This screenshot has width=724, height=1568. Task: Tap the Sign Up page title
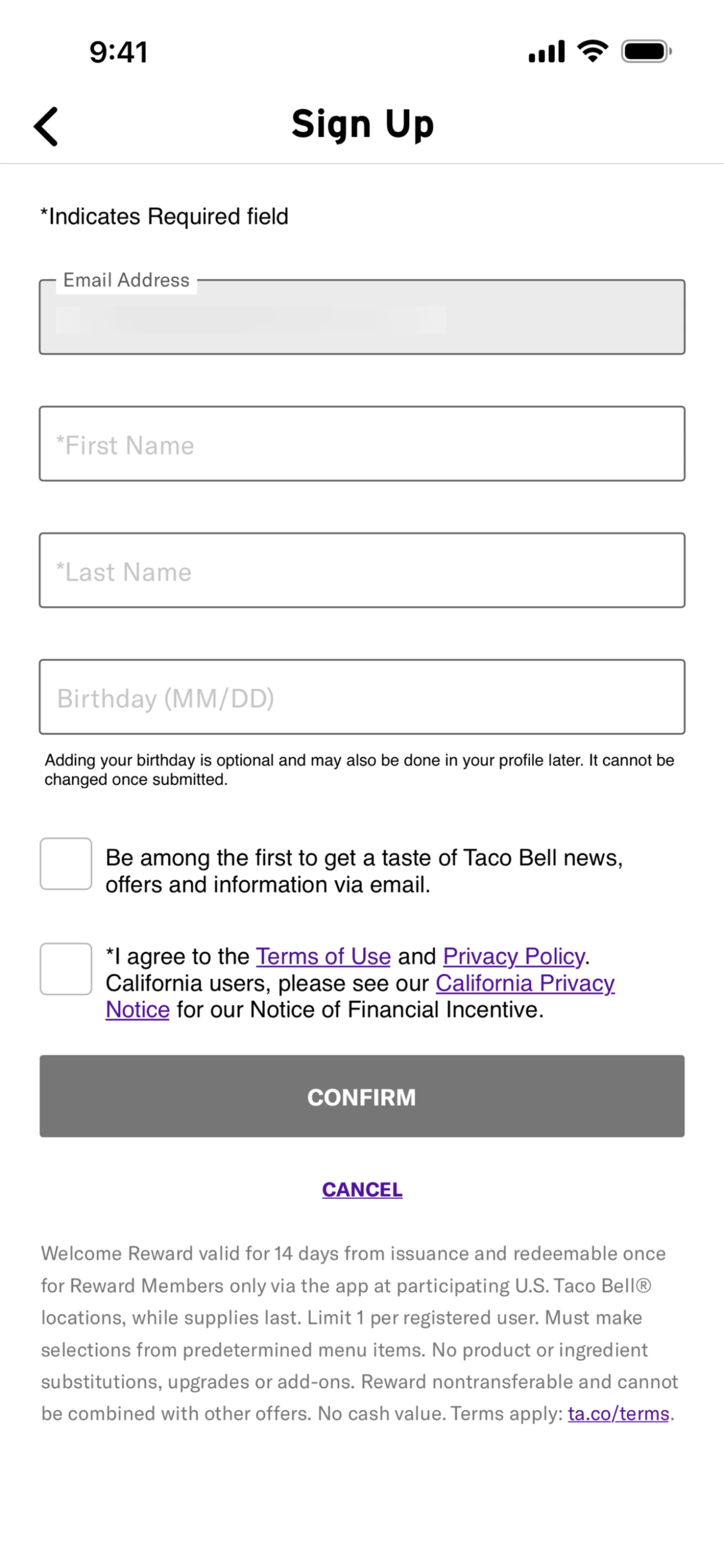click(x=362, y=124)
